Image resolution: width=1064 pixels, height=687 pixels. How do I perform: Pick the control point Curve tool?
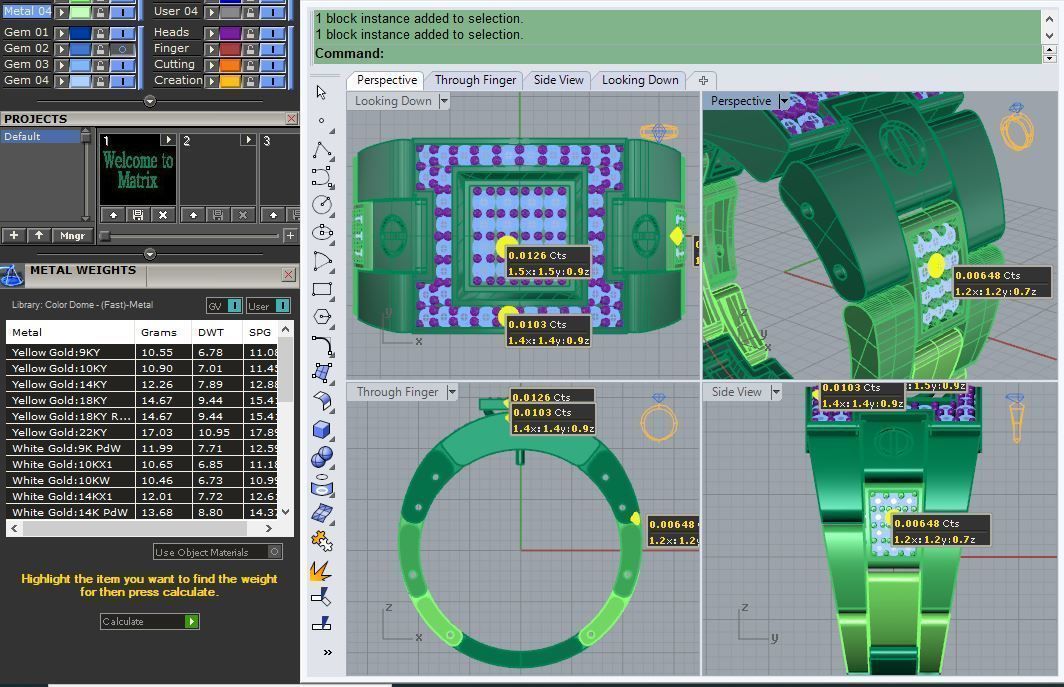pos(322,177)
